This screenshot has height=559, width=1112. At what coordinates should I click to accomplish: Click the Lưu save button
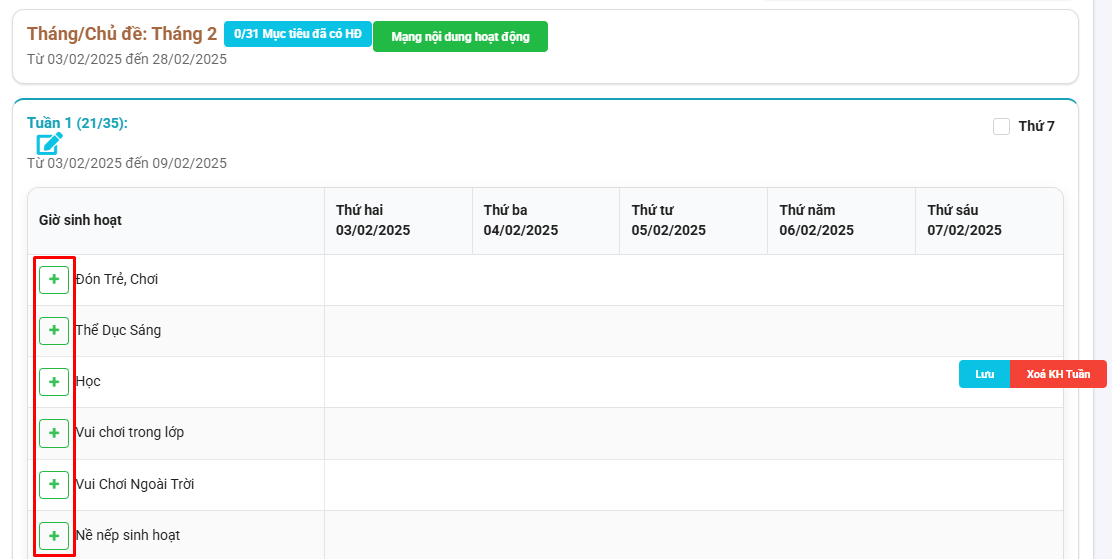pos(984,374)
